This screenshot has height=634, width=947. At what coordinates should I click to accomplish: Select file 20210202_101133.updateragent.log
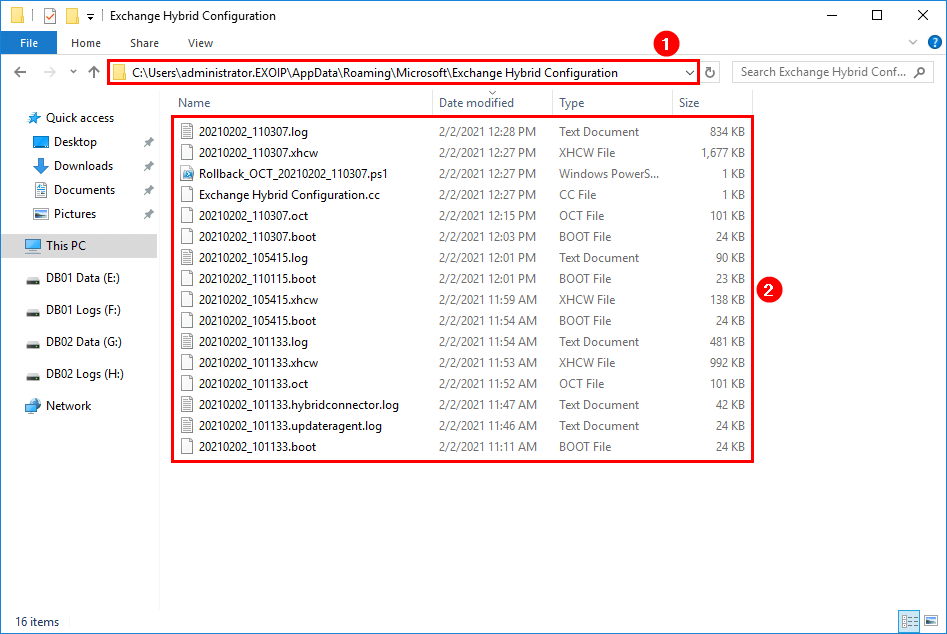(291, 426)
